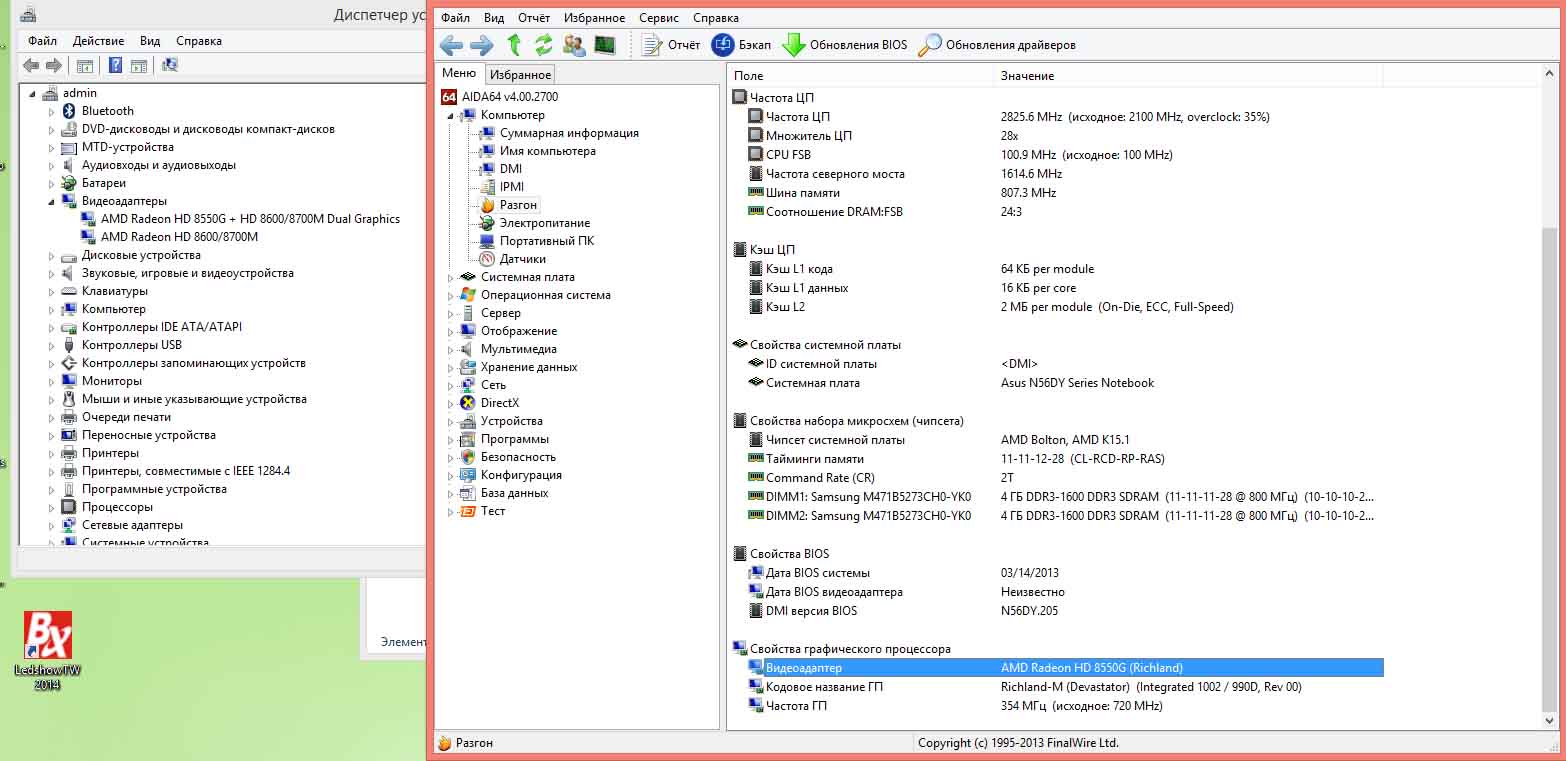Screen dimensions: 1566x761
Task: Open the Справка menu in AIDA64
Action: [x=716, y=18]
